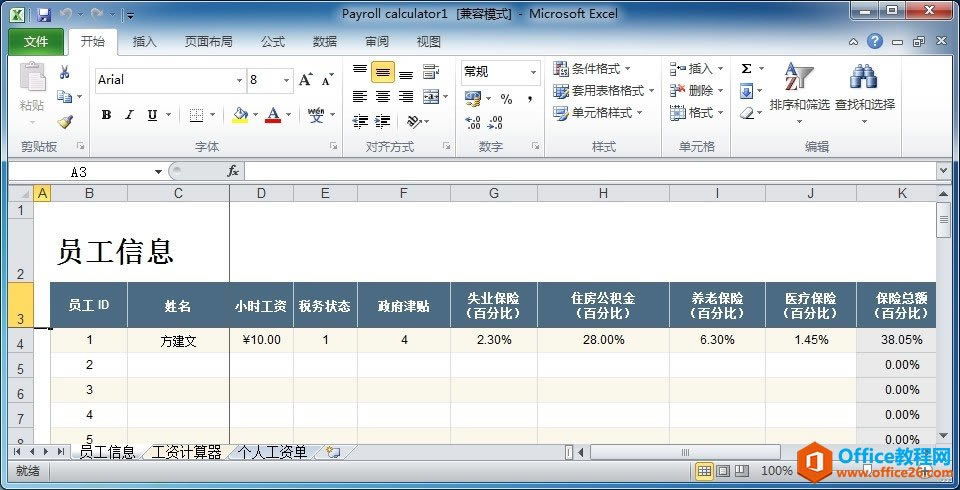
Task: Click the formula bar input field
Action: coord(590,172)
